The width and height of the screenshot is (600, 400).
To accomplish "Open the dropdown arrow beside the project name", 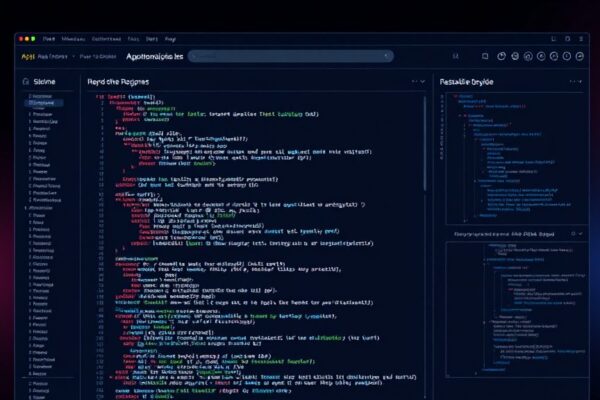I will click(x=74, y=57).
